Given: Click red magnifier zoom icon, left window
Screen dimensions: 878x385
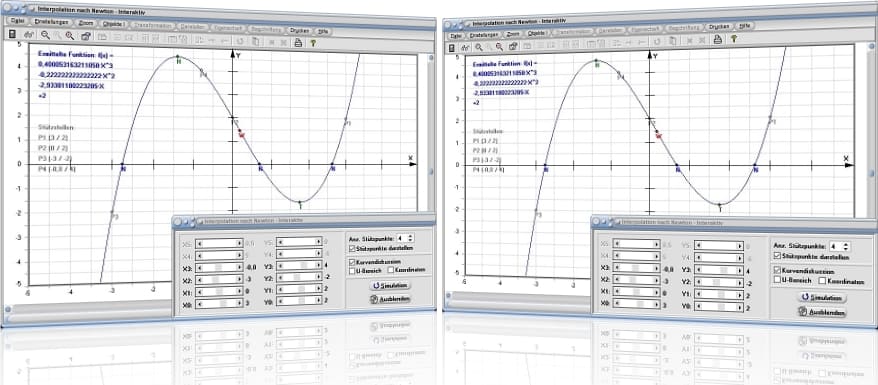Looking at the screenshot, I should (69, 36).
